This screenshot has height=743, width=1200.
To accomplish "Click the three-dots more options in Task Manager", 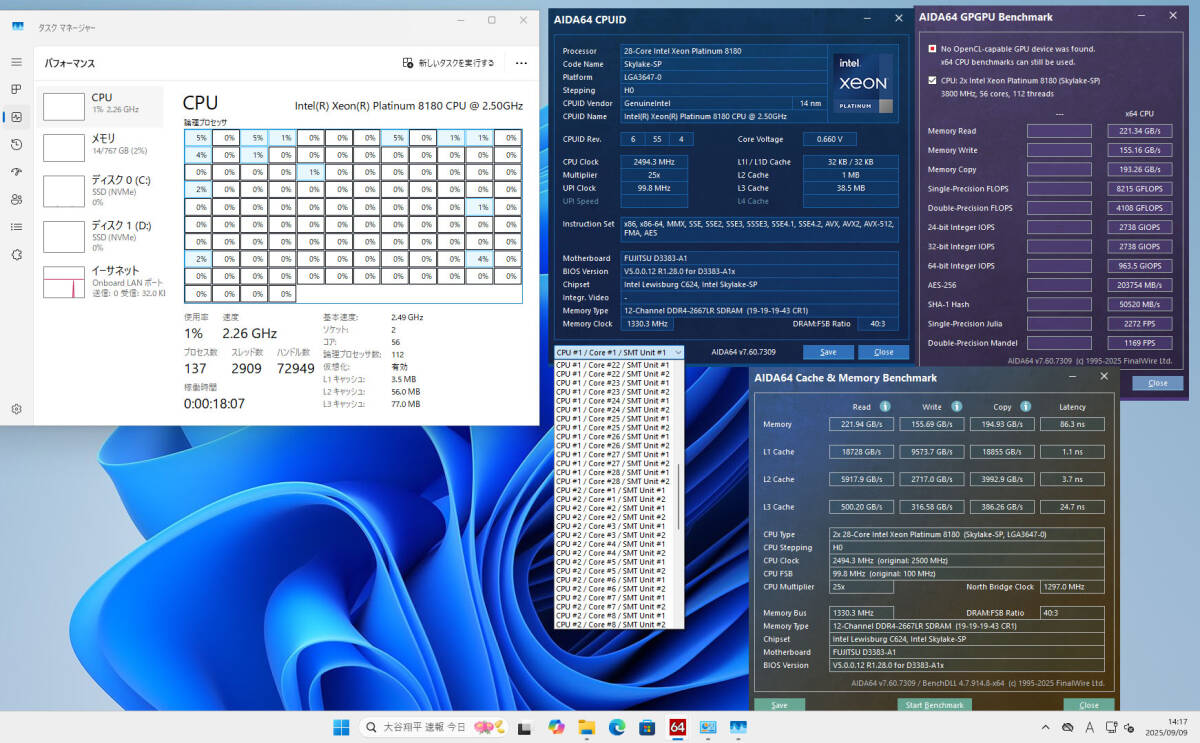I will (x=521, y=63).
